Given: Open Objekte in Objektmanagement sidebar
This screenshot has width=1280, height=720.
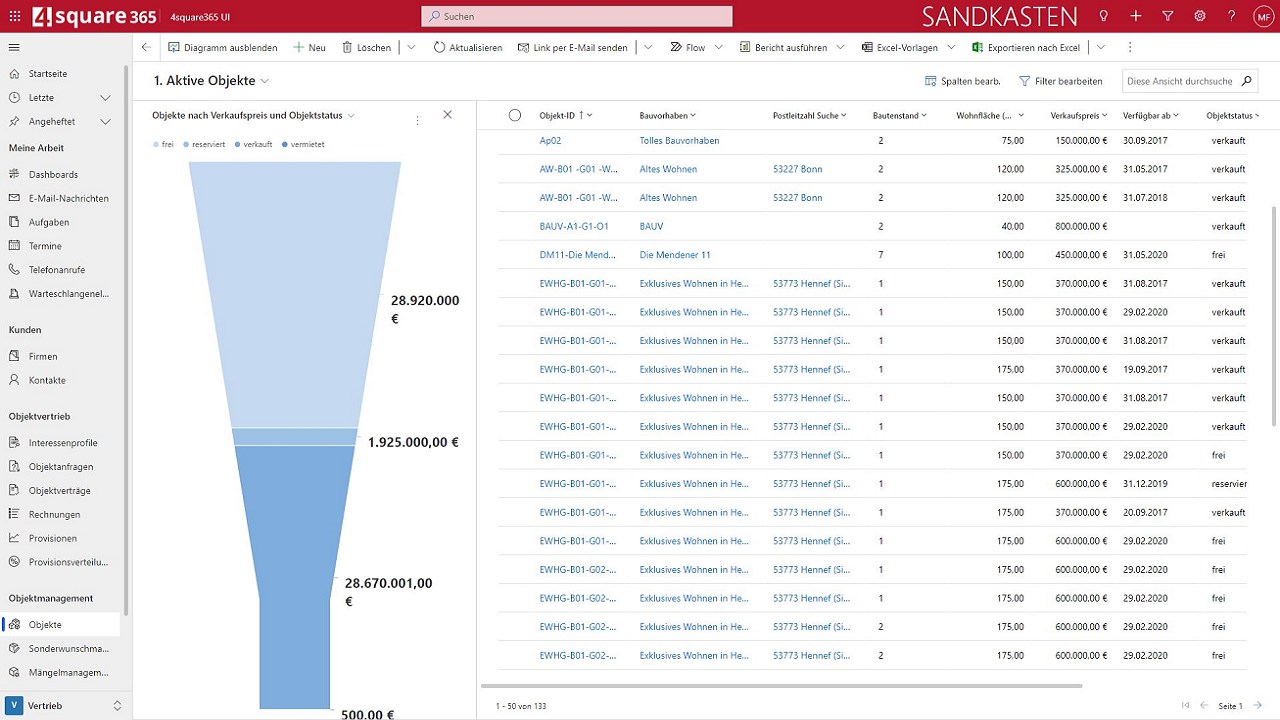Looking at the screenshot, I should (x=60, y=624).
